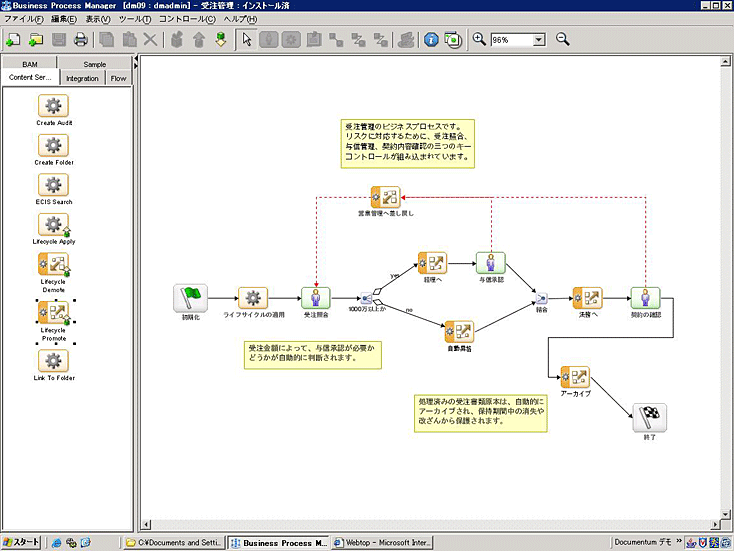Select the Create Audit activity template
734x551 pixels.
pos(53,106)
